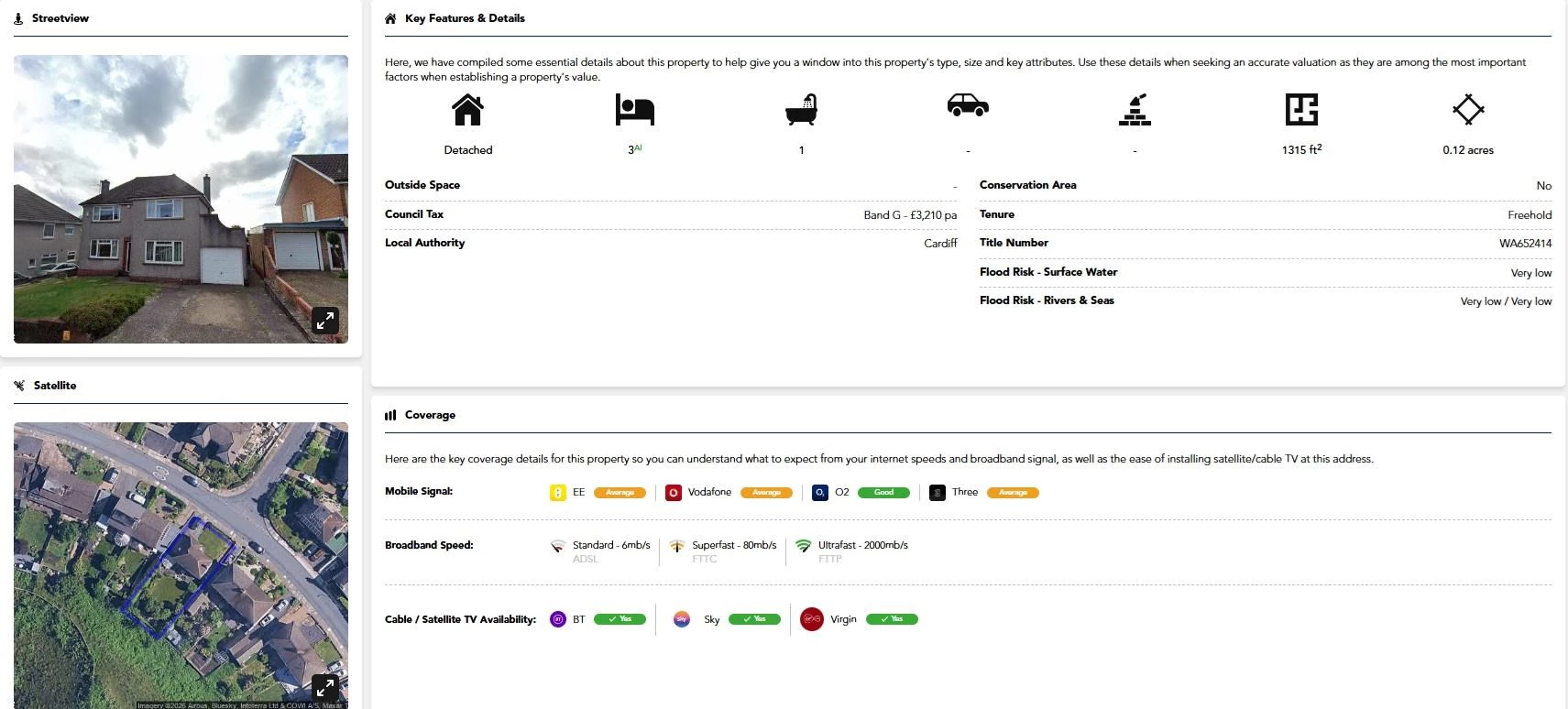Click the Detached house icon

tap(467, 110)
